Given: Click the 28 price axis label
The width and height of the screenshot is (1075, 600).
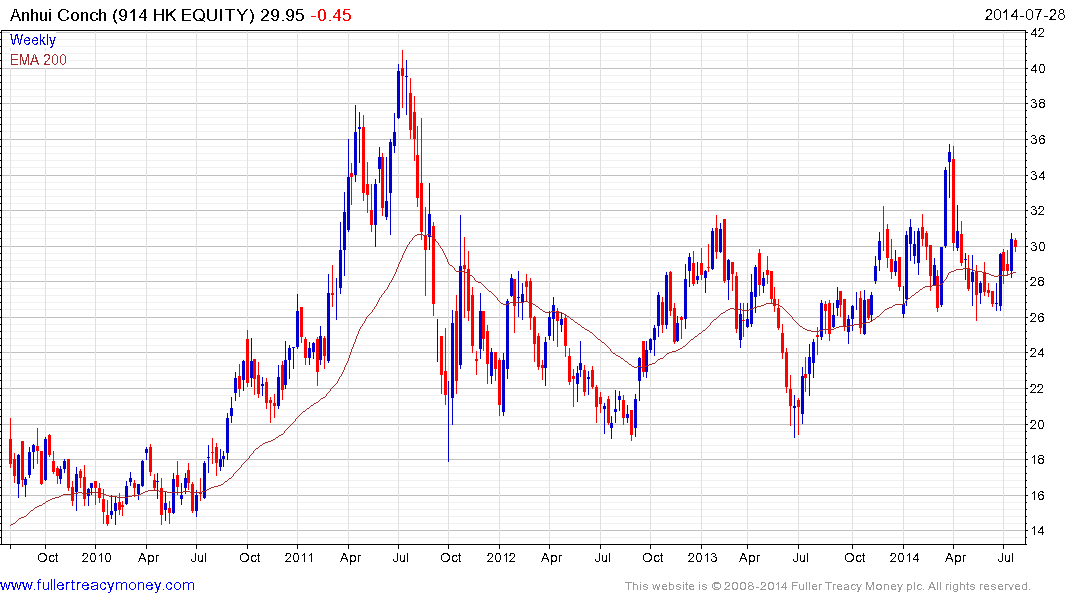Looking at the screenshot, I should click(1038, 282).
